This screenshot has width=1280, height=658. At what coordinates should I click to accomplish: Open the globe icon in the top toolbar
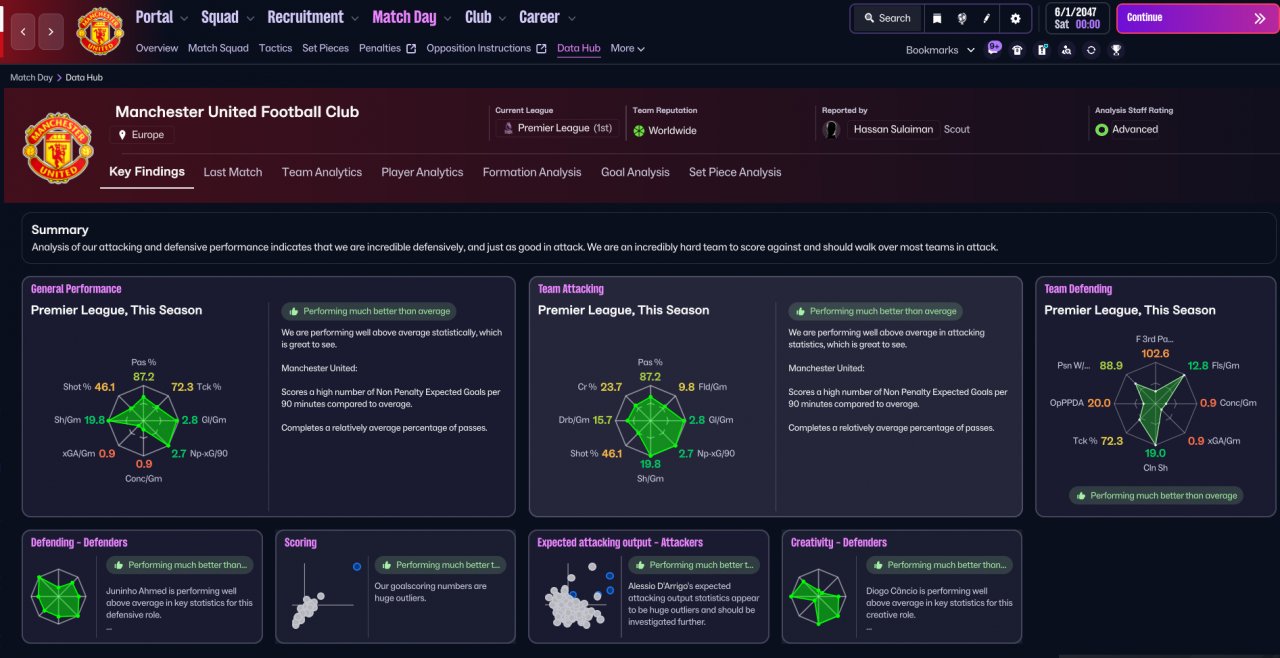pos(962,18)
